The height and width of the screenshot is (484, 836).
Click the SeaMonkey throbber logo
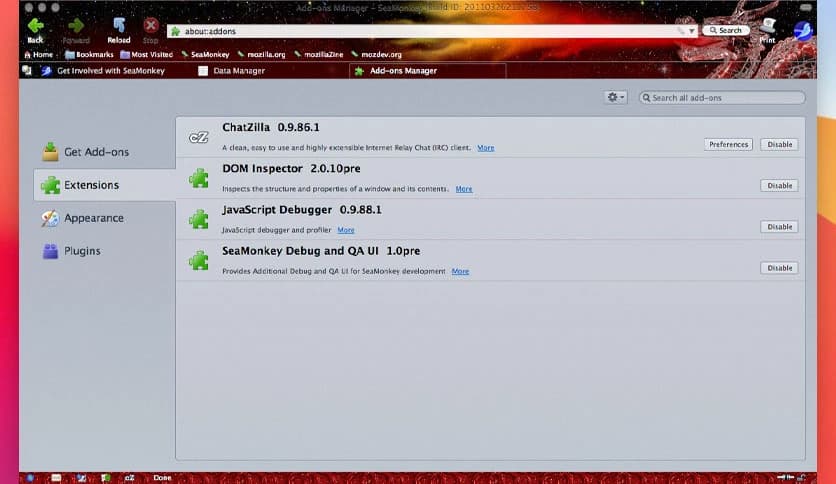coord(802,30)
